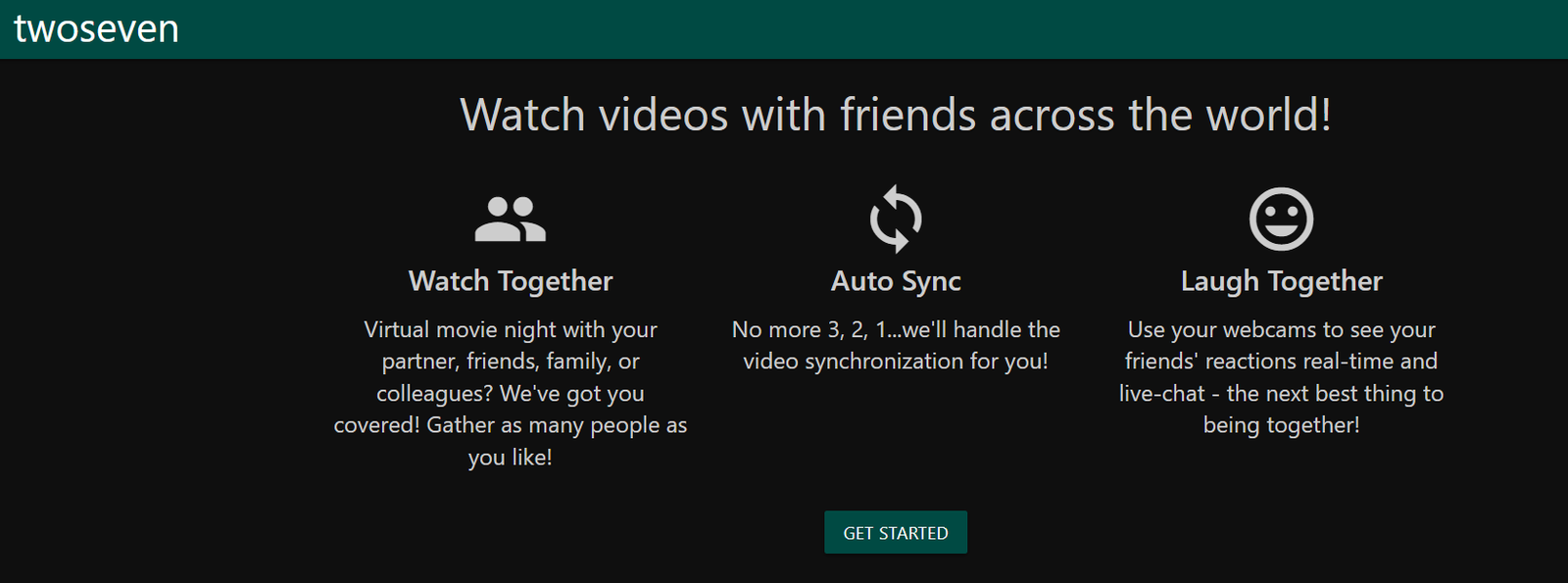Screen dimensions: 1568x583
Task: Click the Virtual movie night description text
Action: pyautogui.click(x=511, y=393)
